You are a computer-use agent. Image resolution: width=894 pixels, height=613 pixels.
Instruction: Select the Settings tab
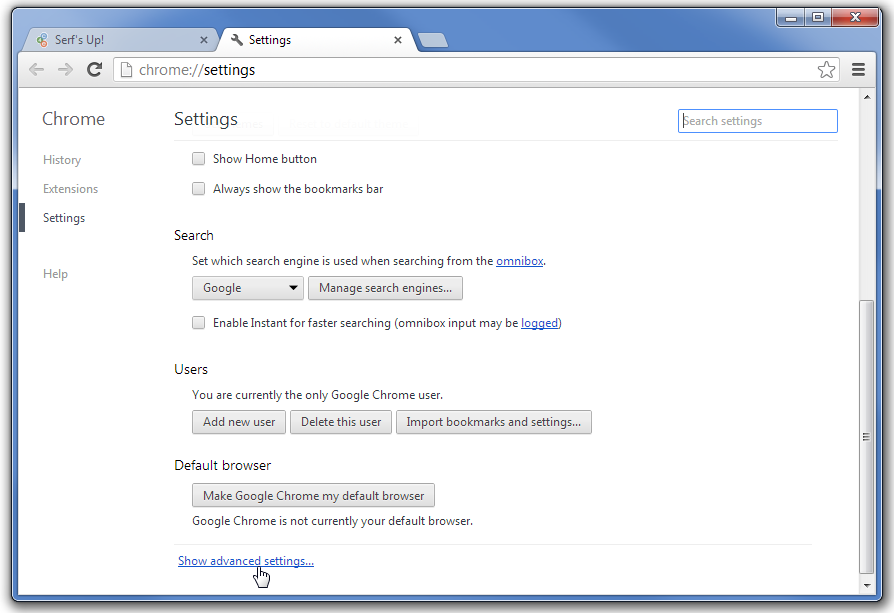pyautogui.click(x=319, y=40)
